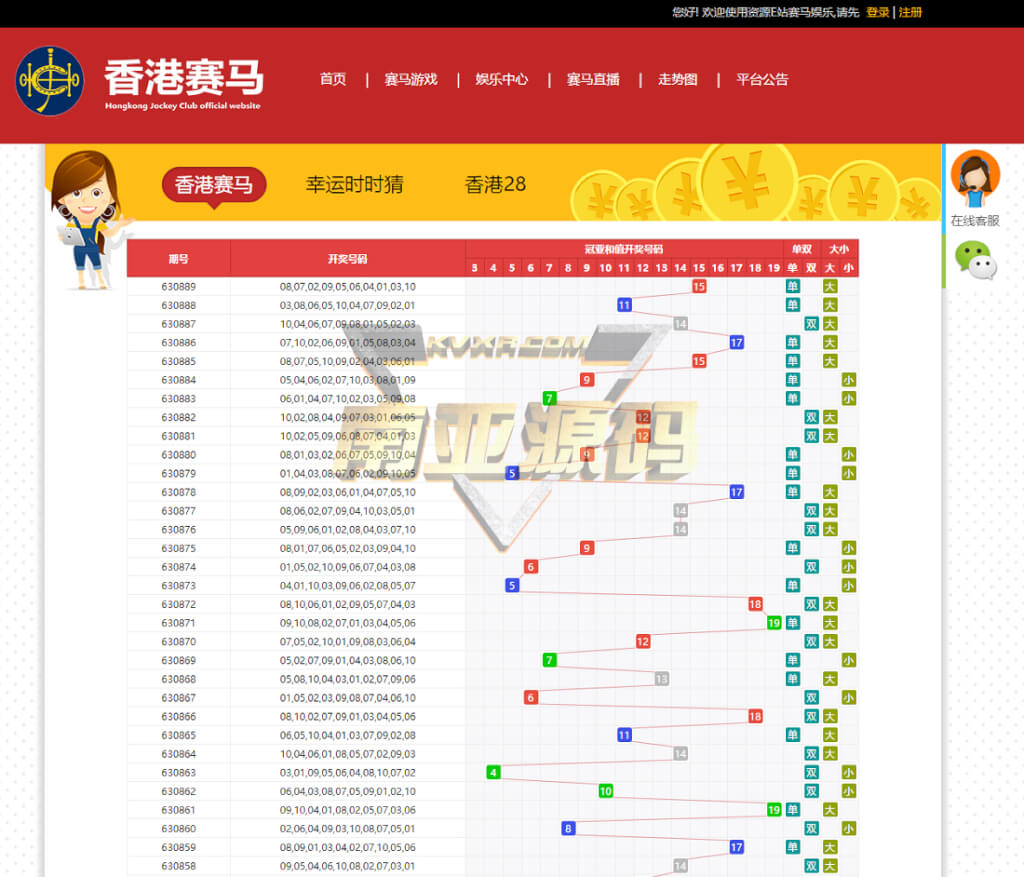Viewport: 1024px width, 877px height.
Task: Select draw numbers 02,06,04,09,03,10,08,07,05,01
Action: coord(347,829)
